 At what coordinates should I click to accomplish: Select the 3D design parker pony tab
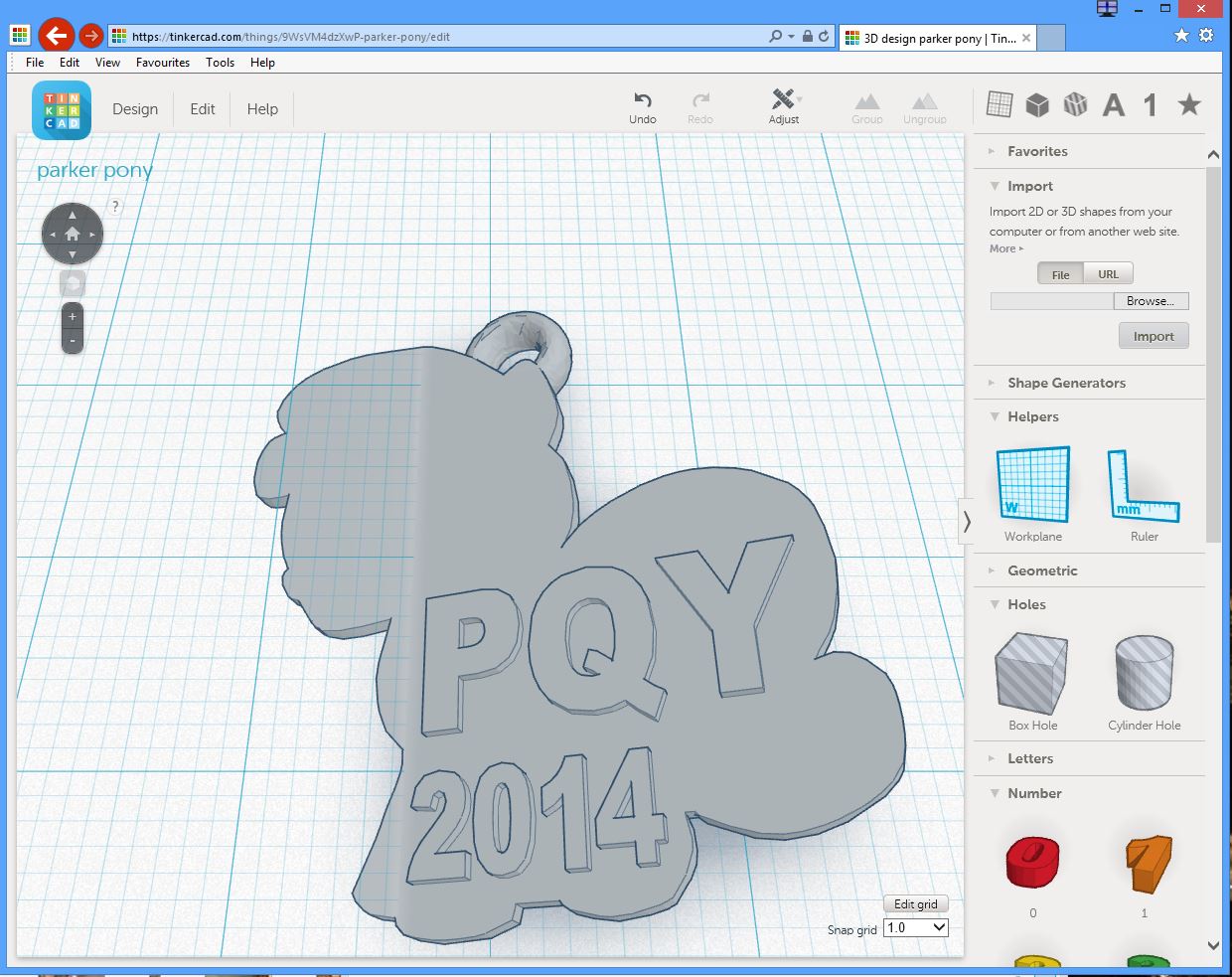coord(938,38)
